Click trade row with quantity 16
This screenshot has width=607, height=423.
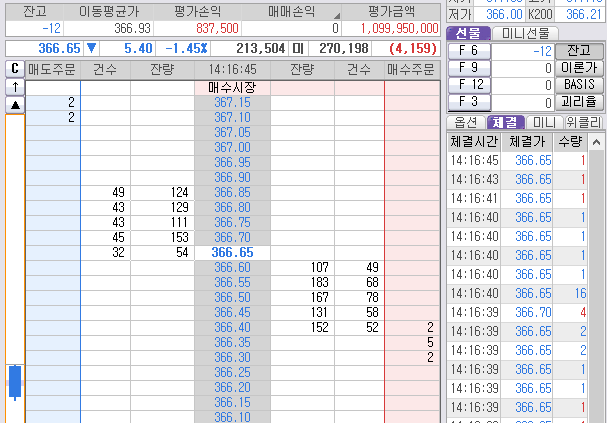[517, 293]
